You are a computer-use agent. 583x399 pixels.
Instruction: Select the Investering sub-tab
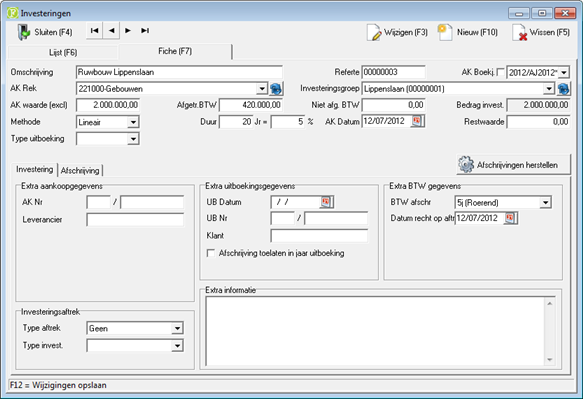[x=35, y=170]
